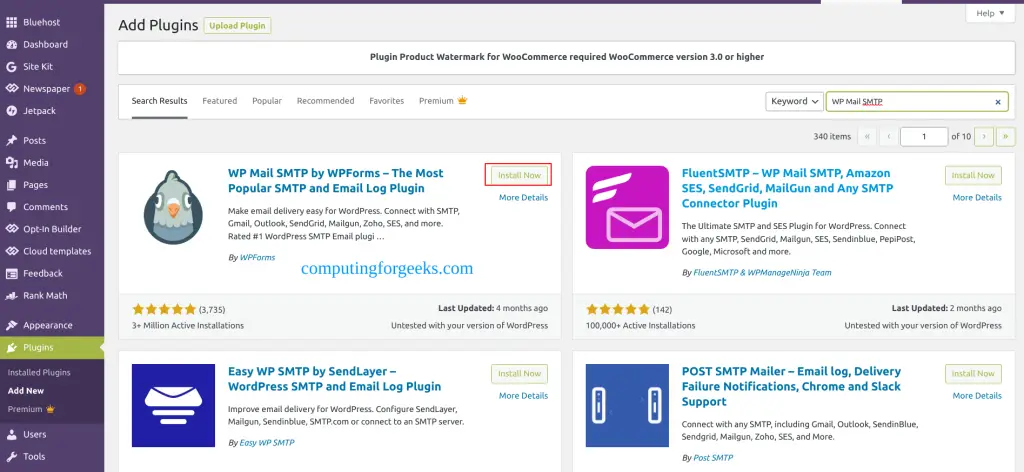Screen dimensions: 1024x472
Task: Click the POST SMTP Mailer thumbnail image
Action: (x=627, y=405)
